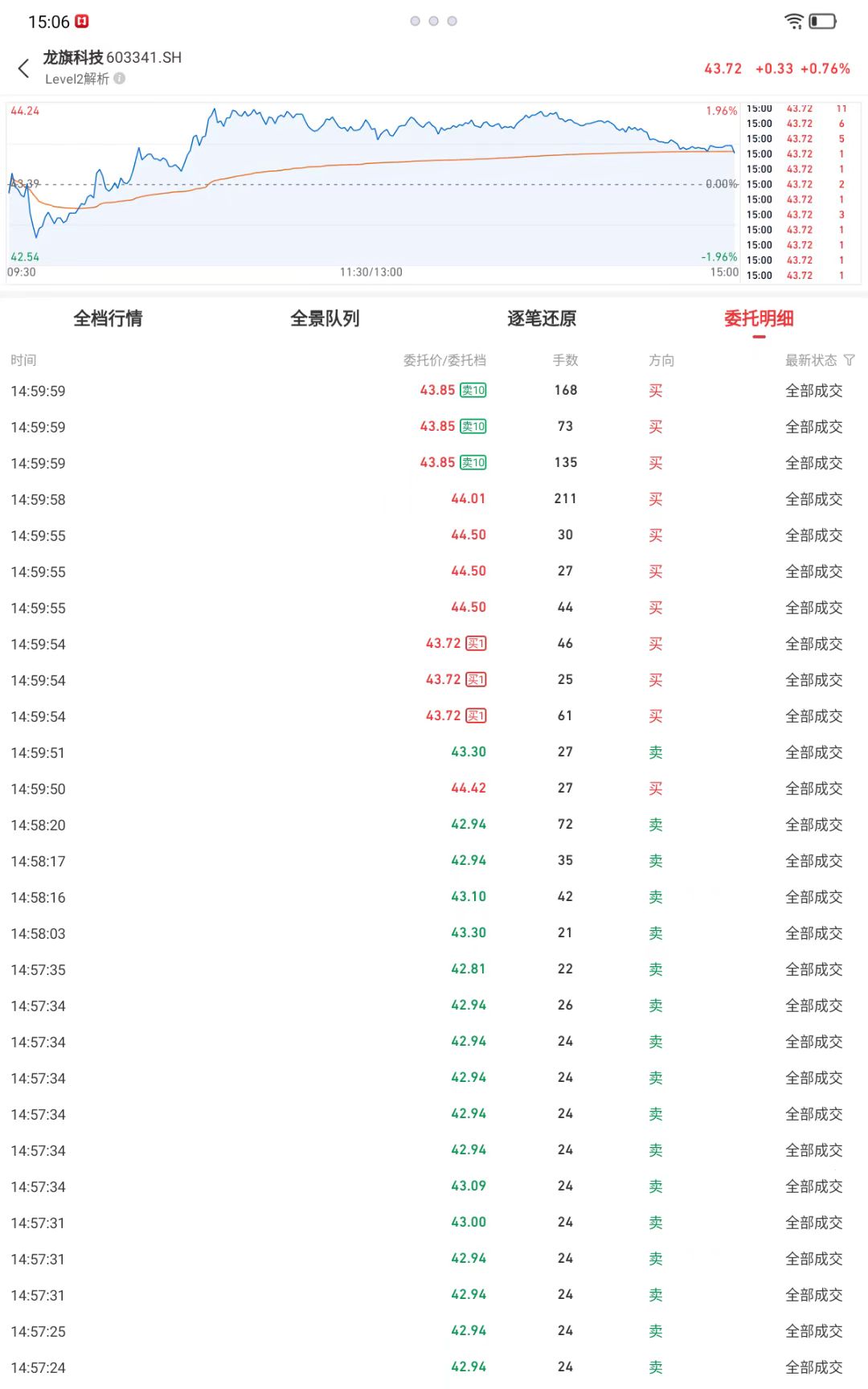This screenshot has width=868, height=1389.
Task: Select the 14:59:51 sell order at 43.30
Action: [434, 752]
